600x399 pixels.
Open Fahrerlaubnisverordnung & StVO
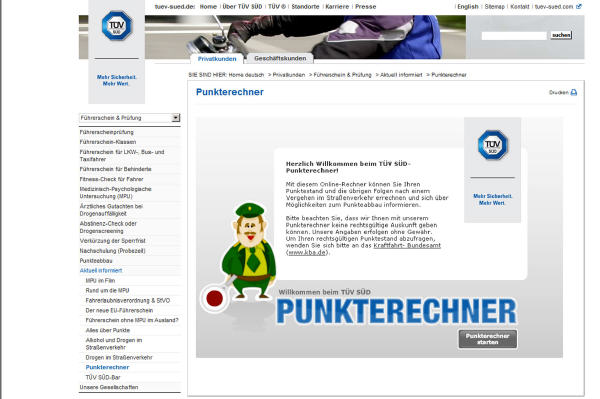coord(128,300)
